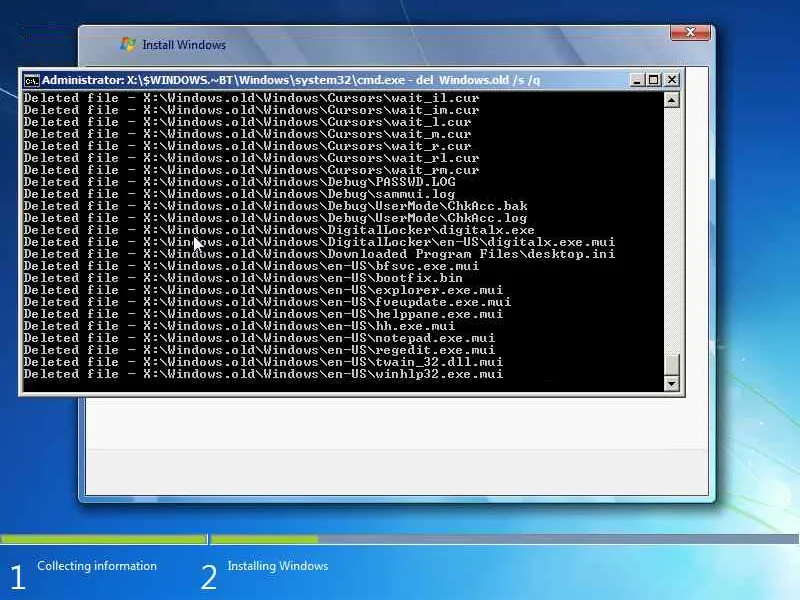Click the line ending DigitalLocker\digitalx.exe
This screenshot has width=800, height=600.
(280, 230)
